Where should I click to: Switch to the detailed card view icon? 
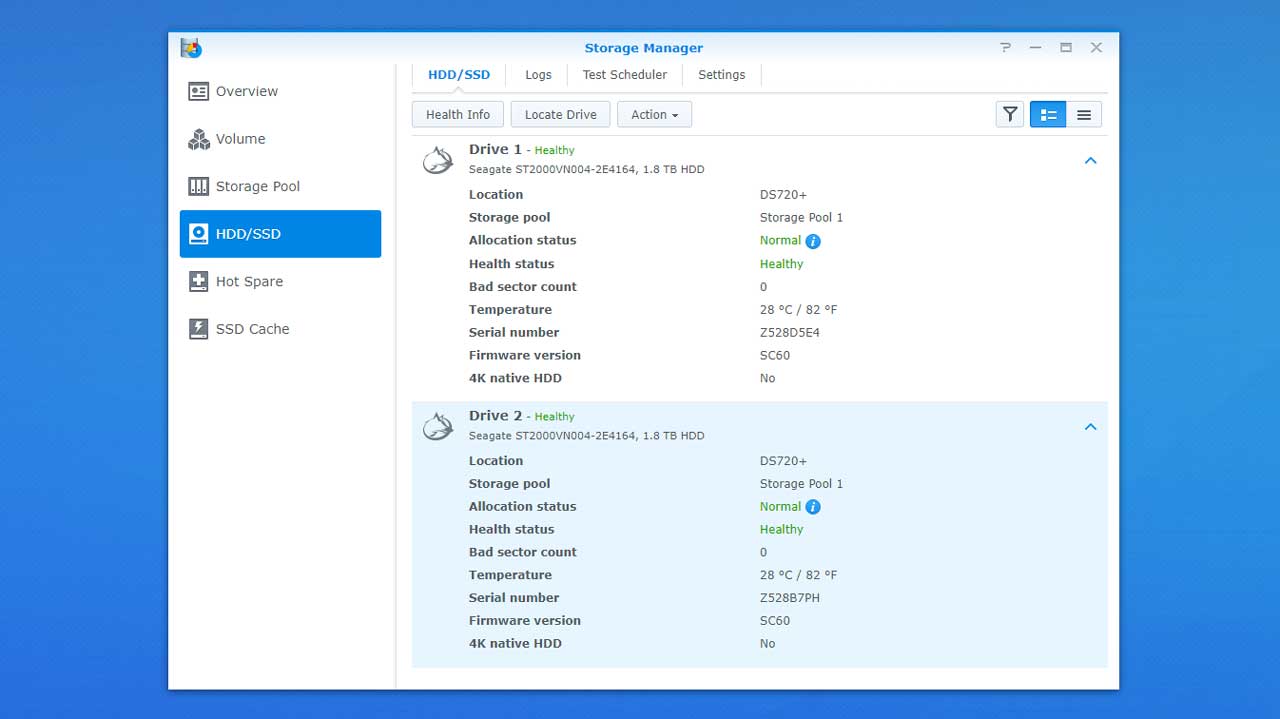coord(1048,114)
